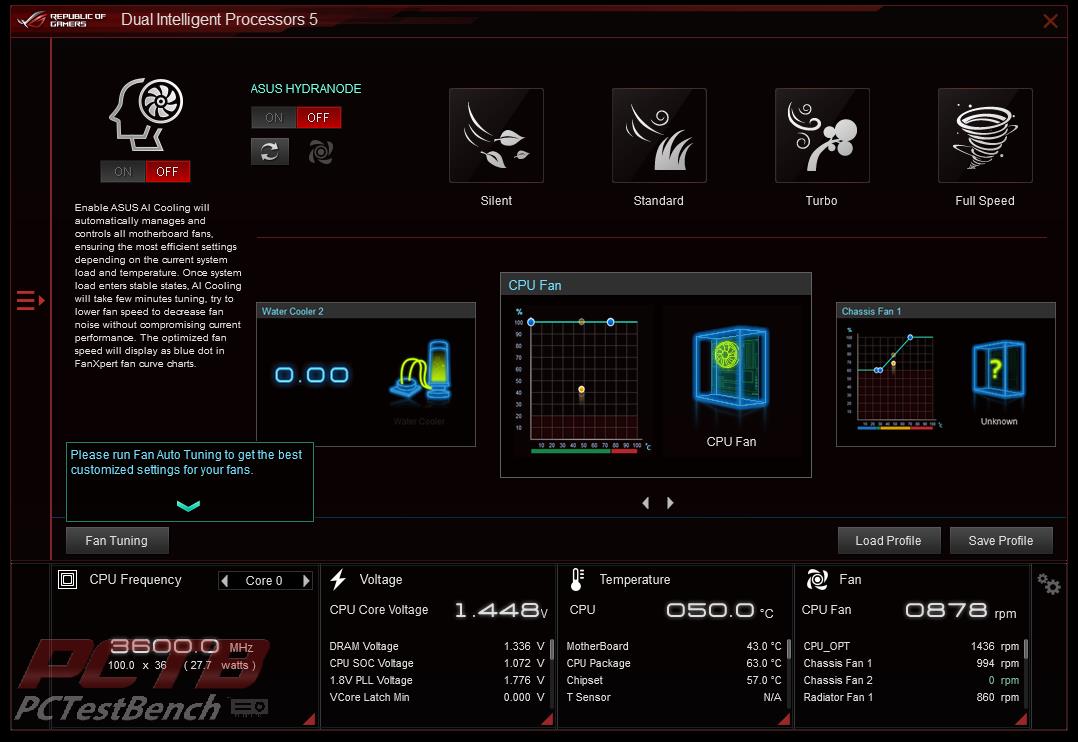Click the CPU Package temperature row
This screenshot has height=742, width=1078.
point(674,664)
